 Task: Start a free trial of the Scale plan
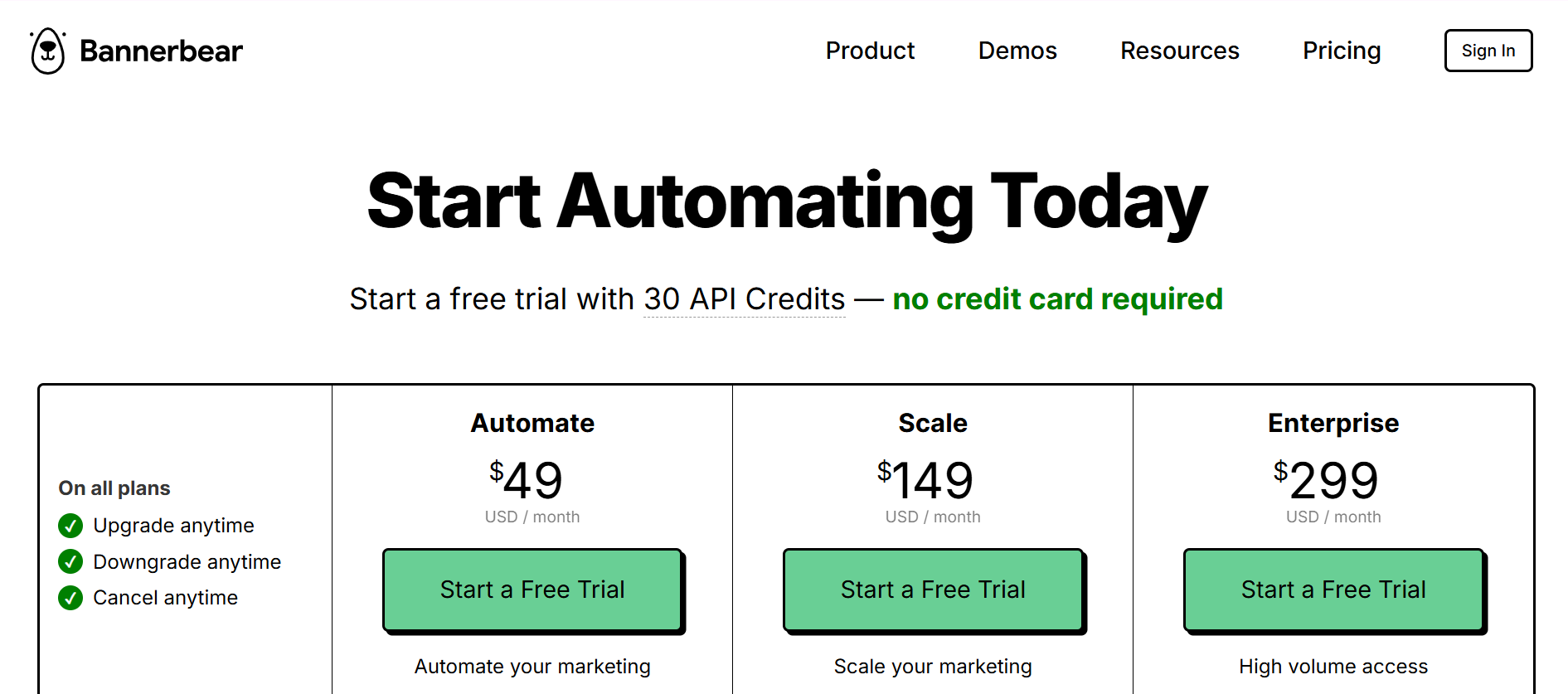tap(933, 590)
